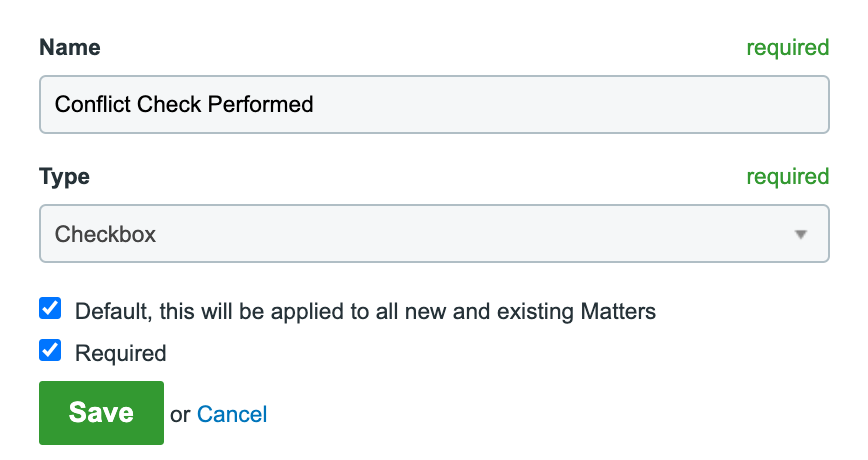The width and height of the screenshot is (868, 460).
Task: Save the custom field
Action: coord(101,413)
